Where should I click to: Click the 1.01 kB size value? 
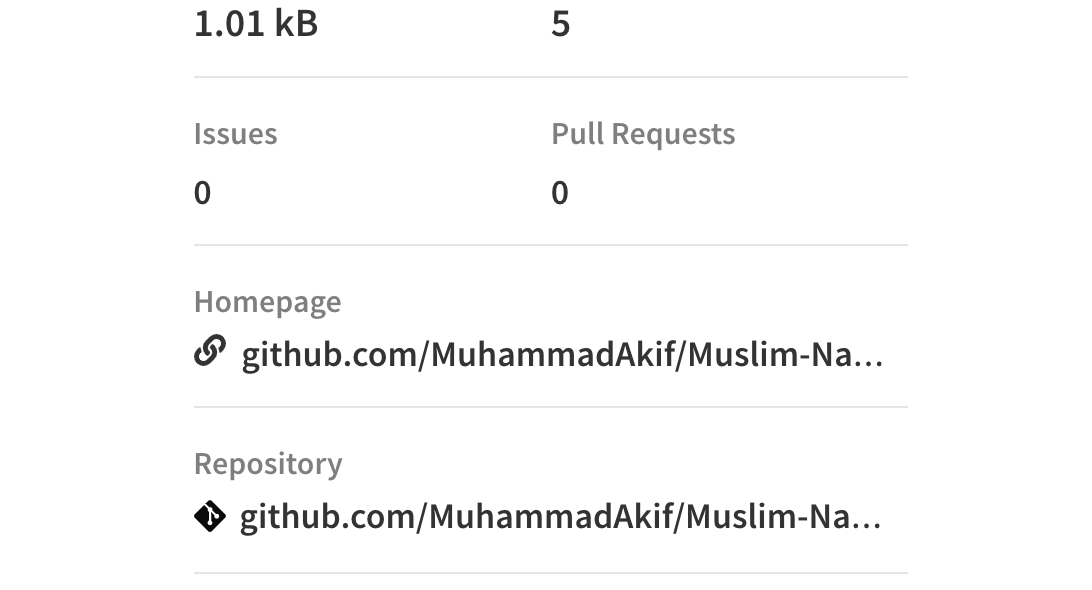(x=254, y=22)
